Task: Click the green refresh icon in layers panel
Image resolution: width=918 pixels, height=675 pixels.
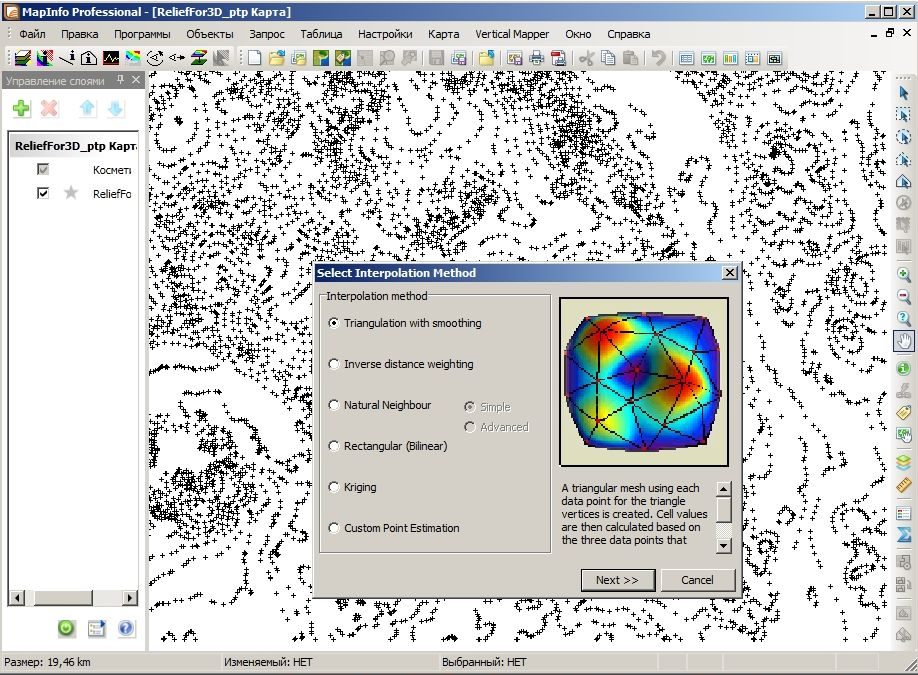Action: [66, 629]
